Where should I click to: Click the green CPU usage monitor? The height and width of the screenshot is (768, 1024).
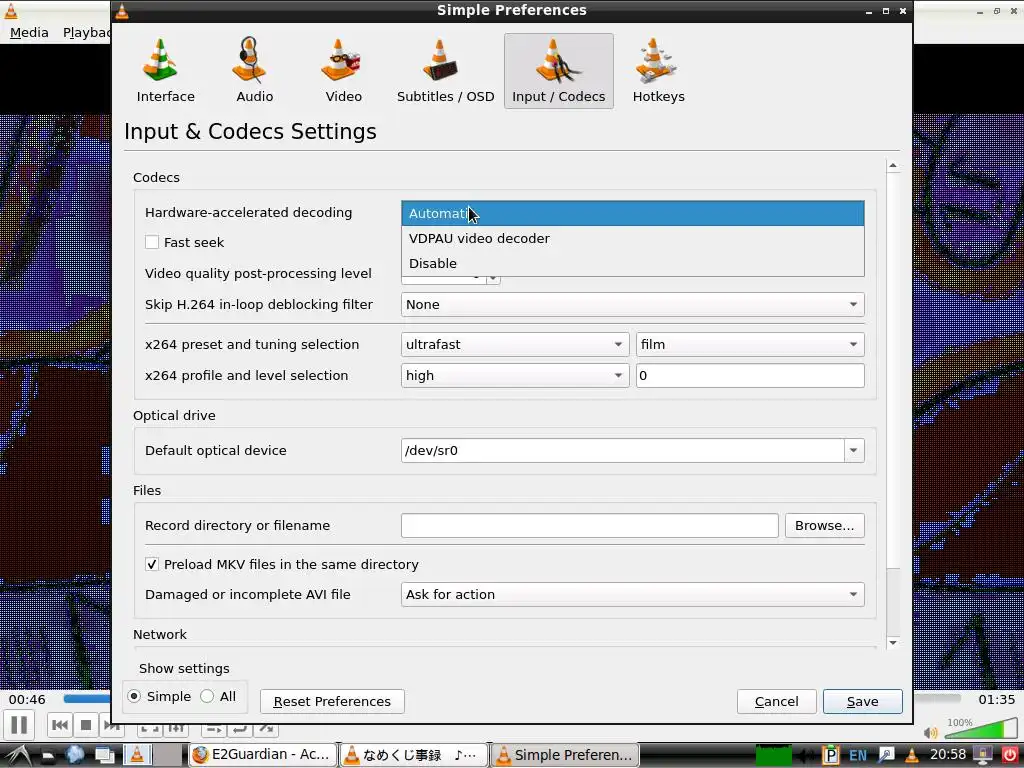click(774, 755)
